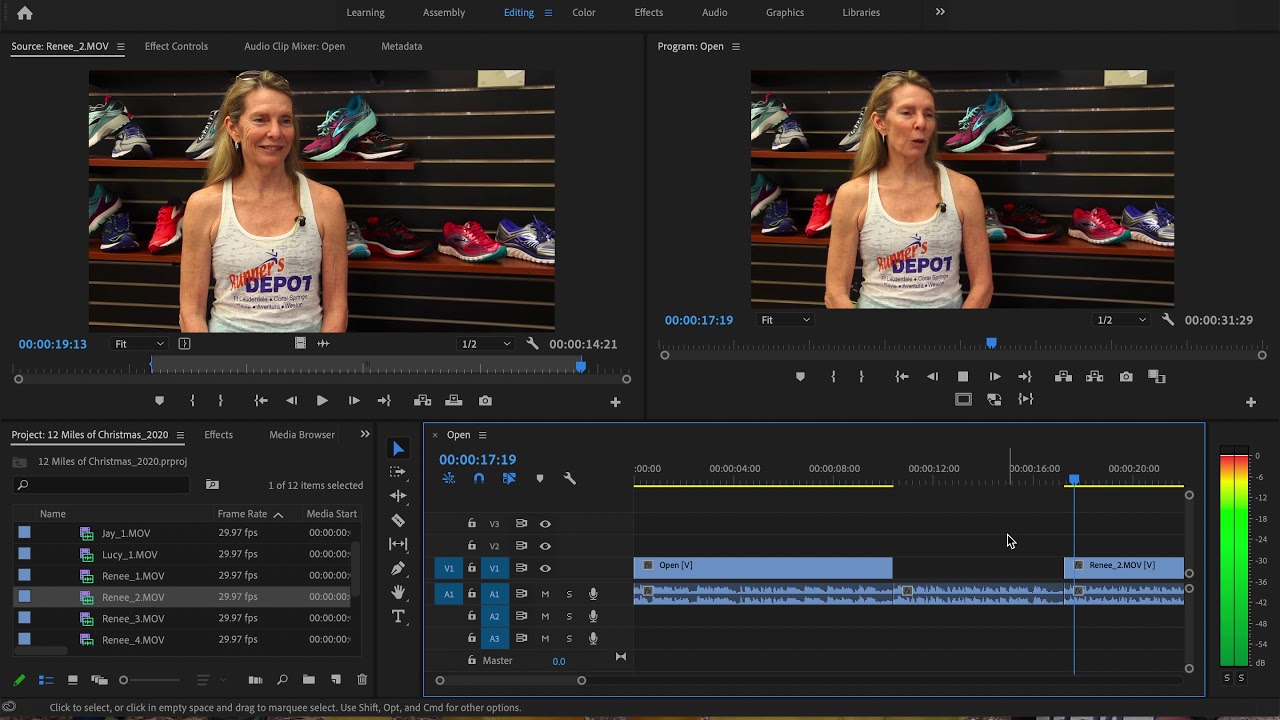Image resolution: width=1280 pixels, height=720 pixels.
Task: Solo audio track A2
Action: [x=569, y=616]
